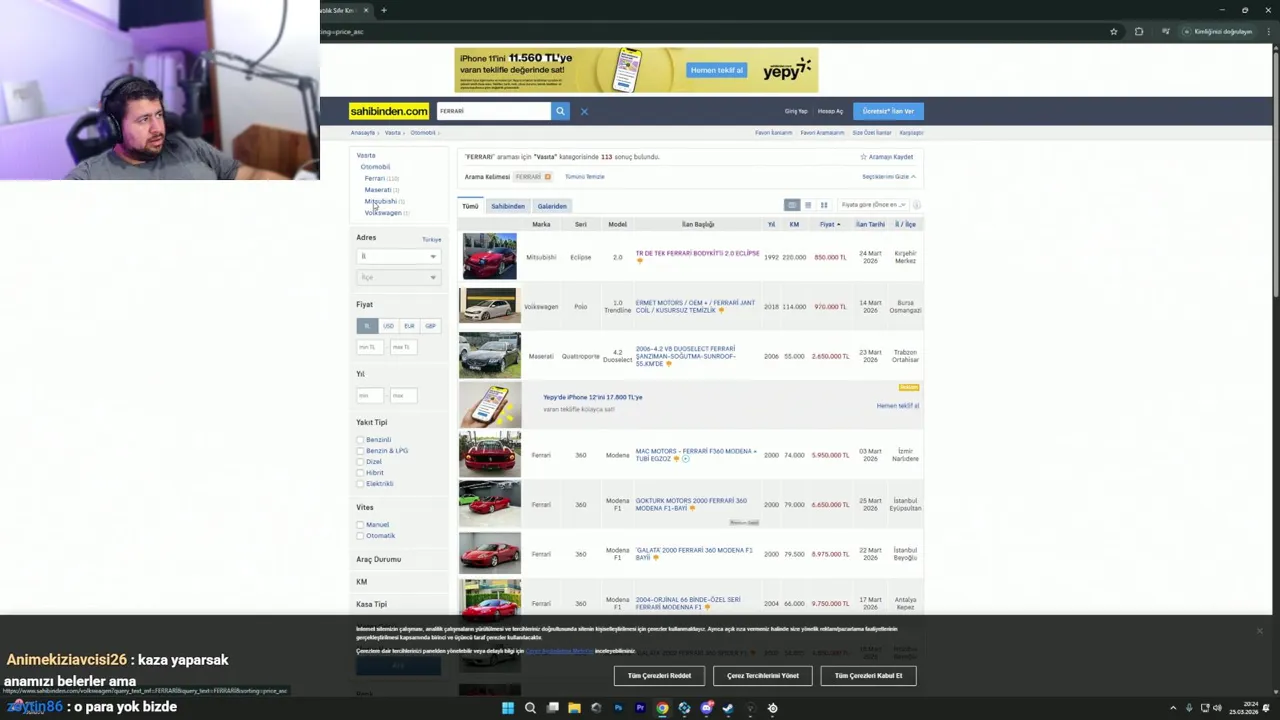Open Windows Start menu

pyautogui.click(x=508, y=708)
